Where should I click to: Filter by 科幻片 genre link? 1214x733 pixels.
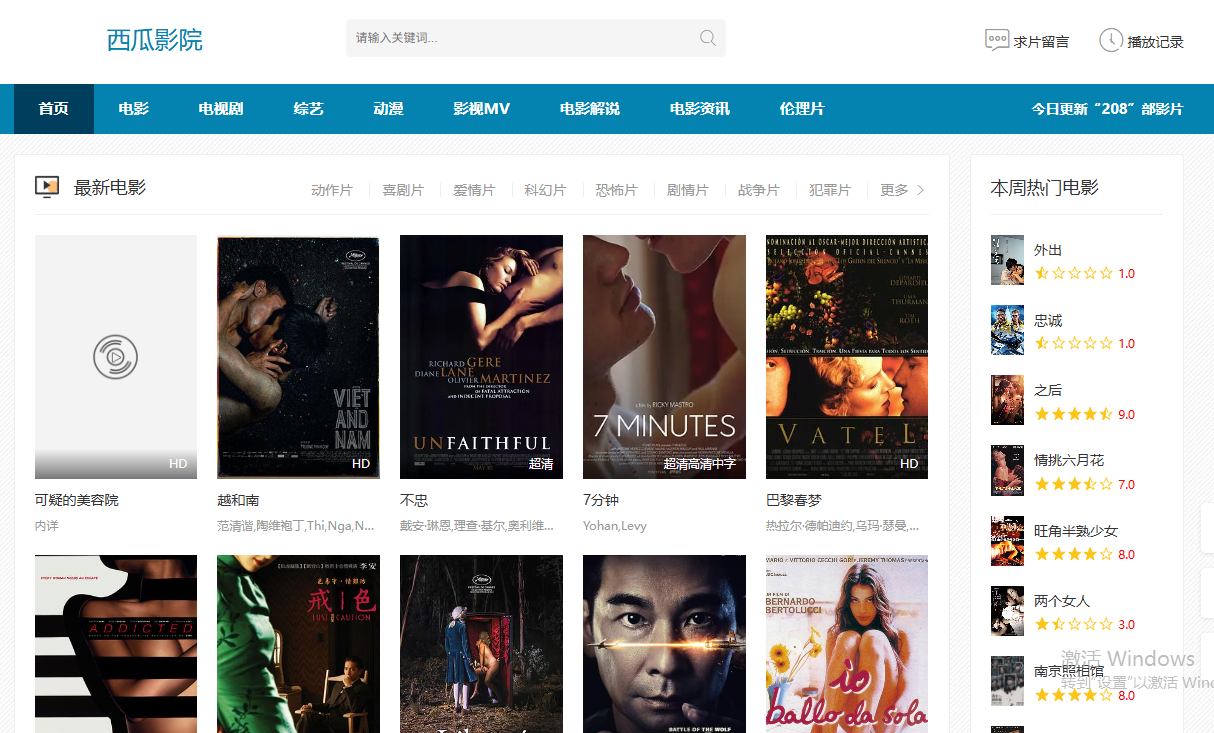[x=545, y=190]
